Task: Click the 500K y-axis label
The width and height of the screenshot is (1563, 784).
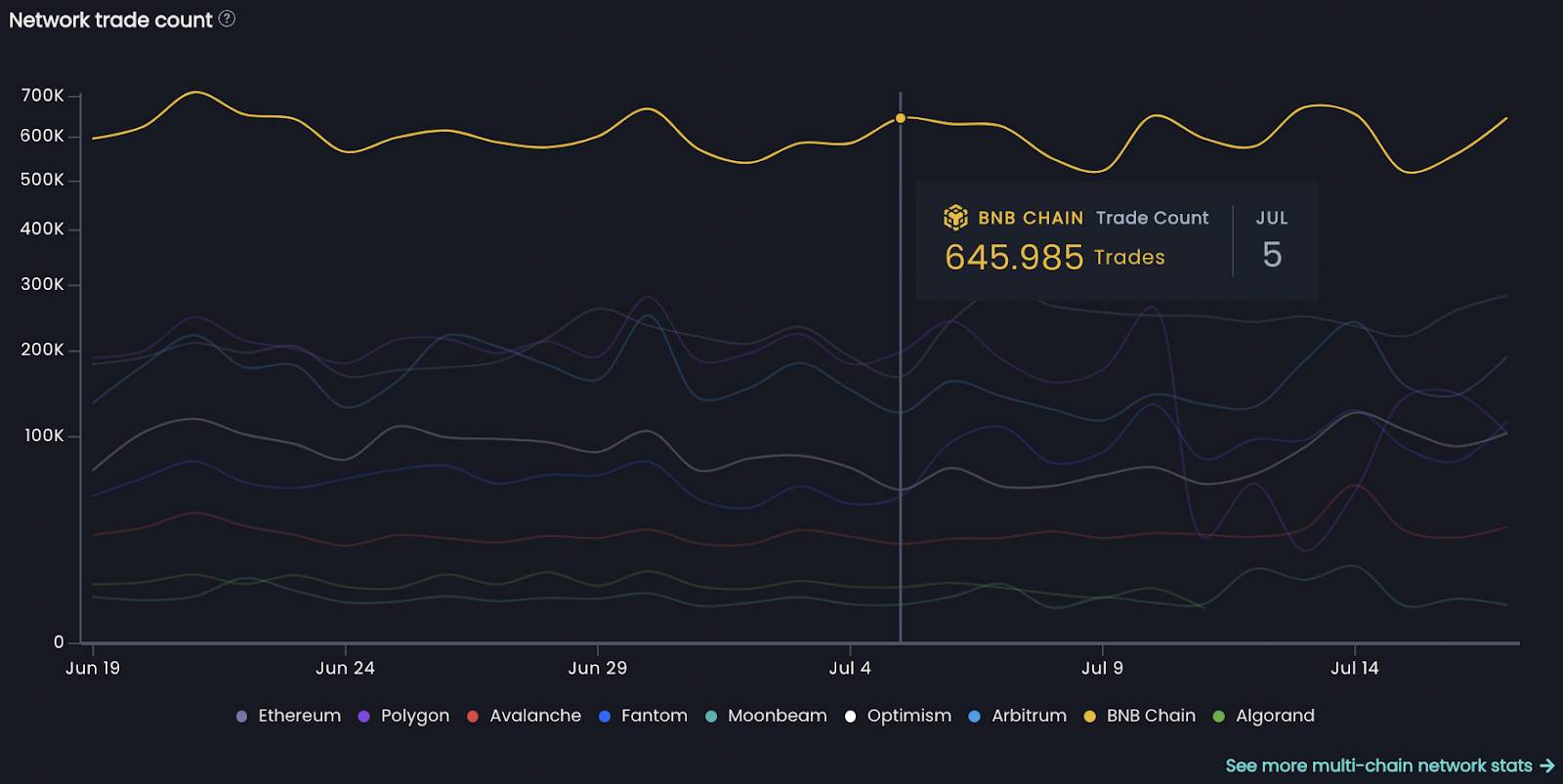Action: (43, 180)
